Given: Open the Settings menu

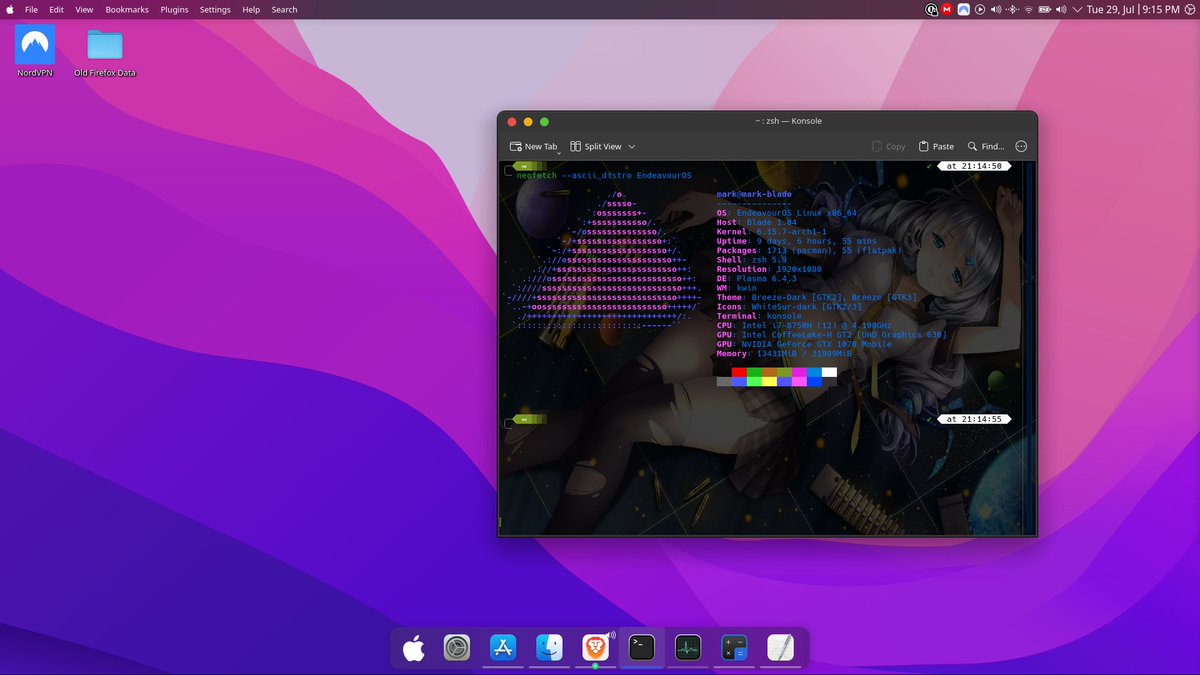Looking at the screenshot, I should click(215, 9).
